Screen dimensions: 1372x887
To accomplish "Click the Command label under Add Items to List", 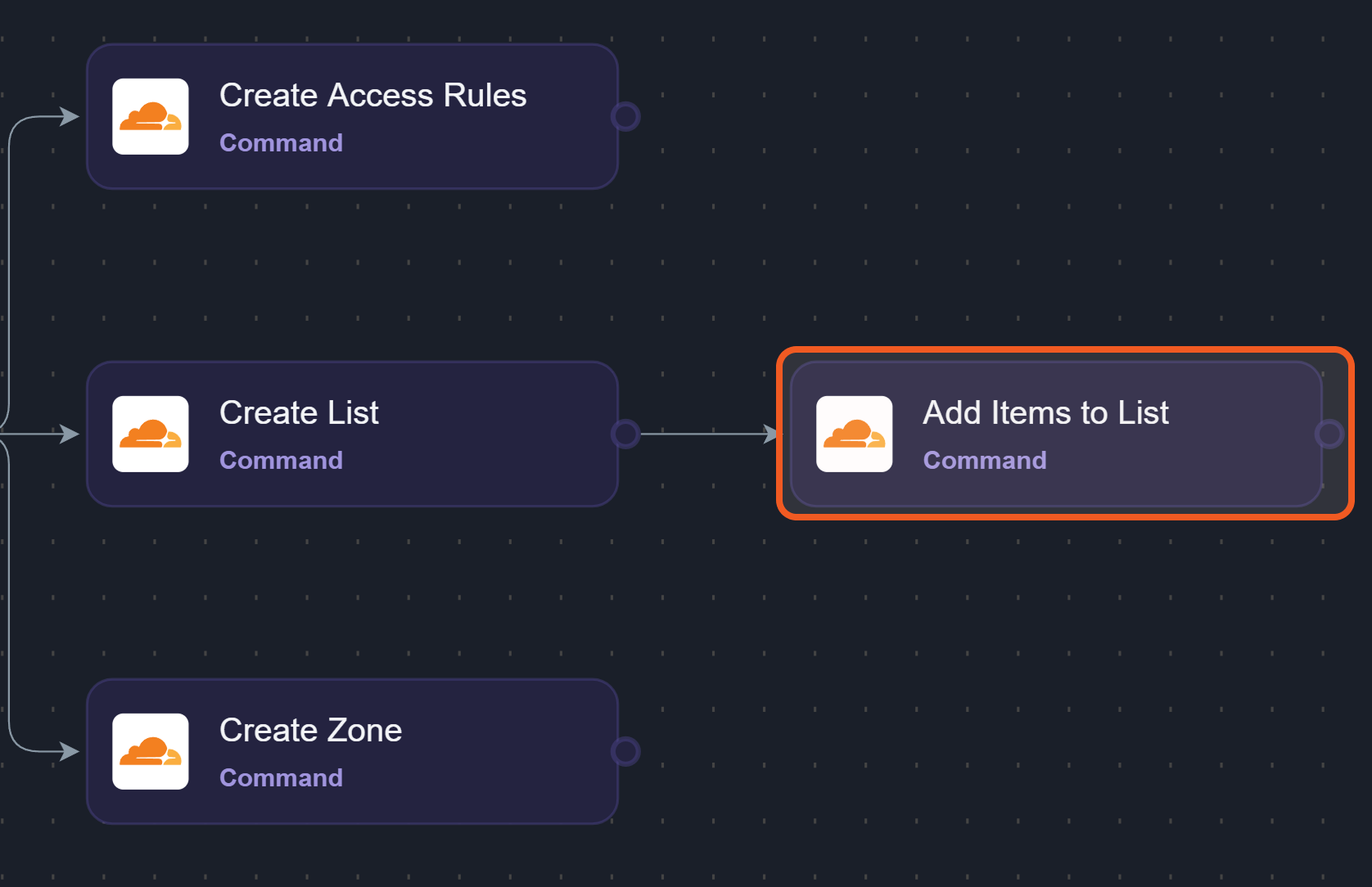I will (984, 460).
